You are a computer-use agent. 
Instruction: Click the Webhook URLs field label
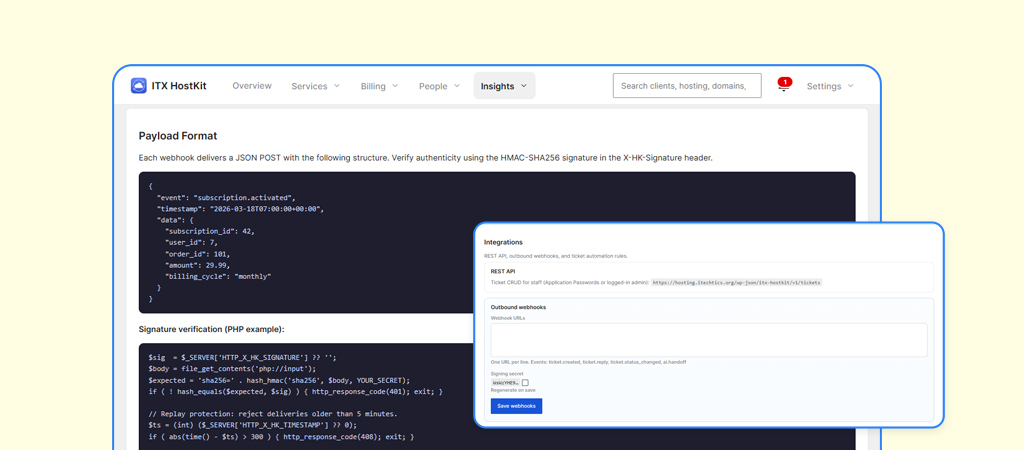(508, 318)
